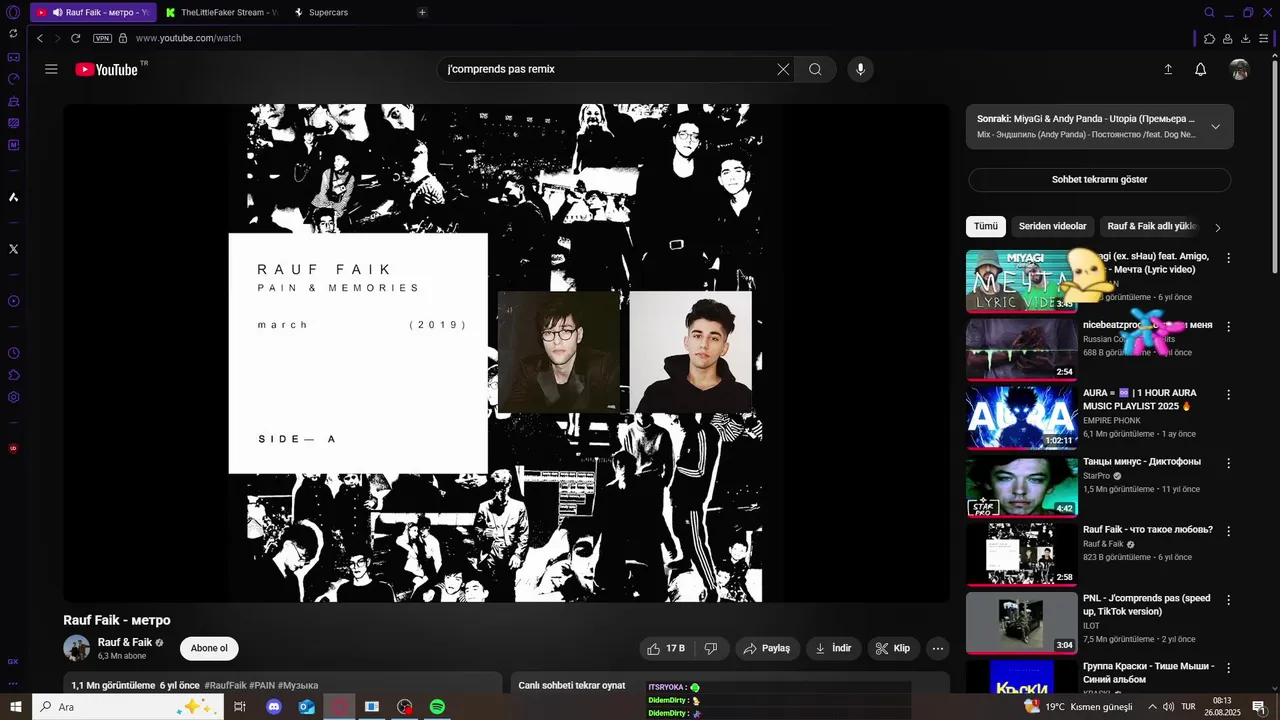Open Spotify from the taskbar
This screenshot has width=1280, height=720.
[437, 707]
